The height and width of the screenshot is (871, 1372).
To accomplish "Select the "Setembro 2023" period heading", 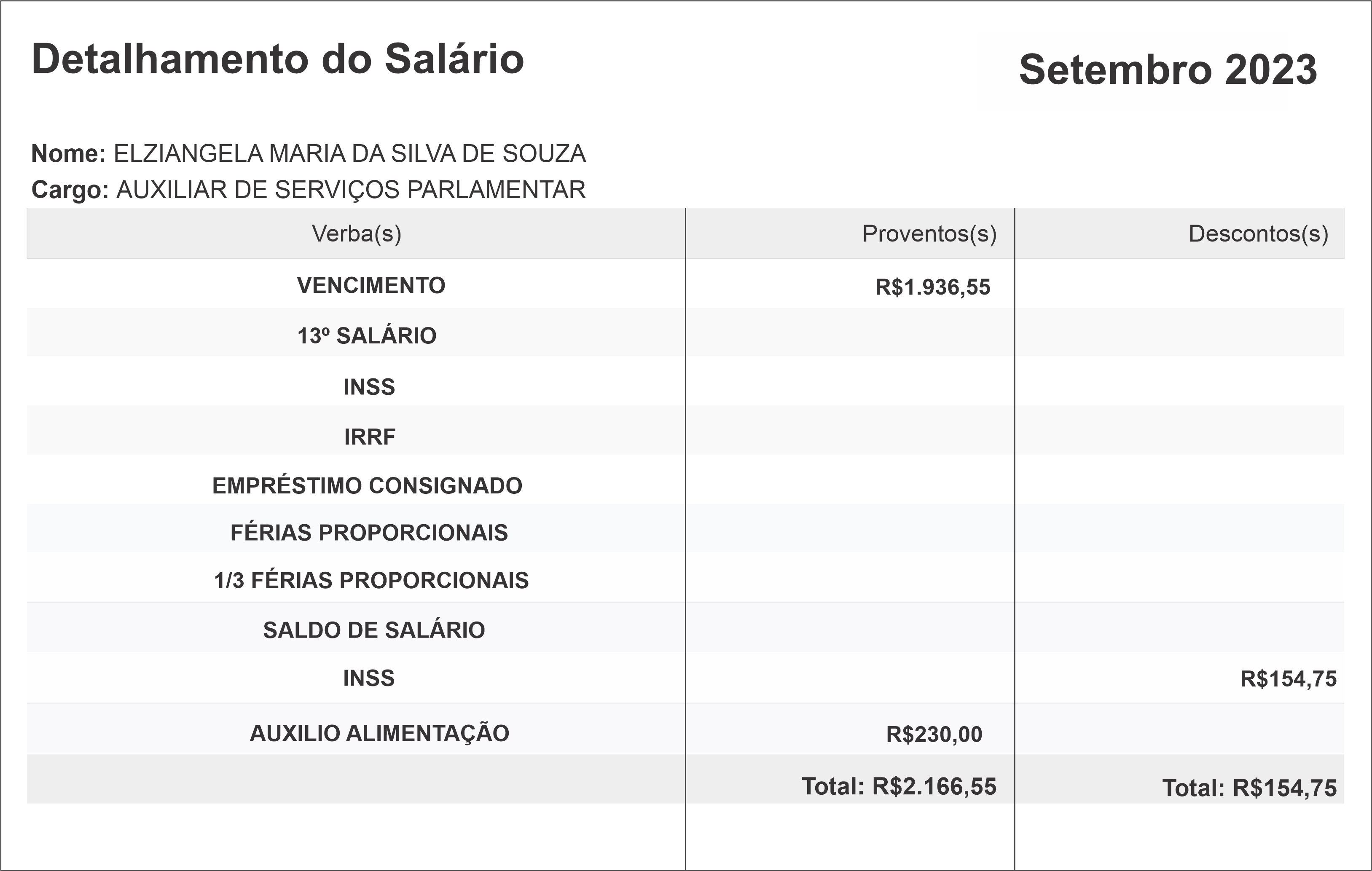I will pos(1168,70).
